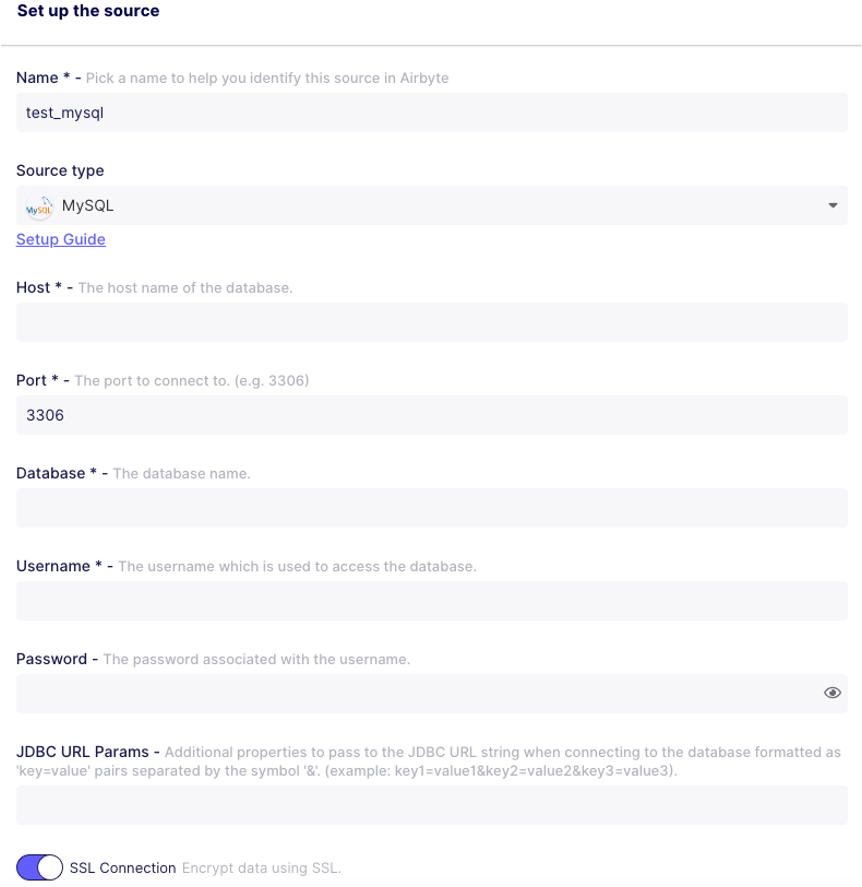Image resolution: width=862 pixels, height=887 pixels.
Task: Click the Port field showing 3306
Action: tap(432, 415)
